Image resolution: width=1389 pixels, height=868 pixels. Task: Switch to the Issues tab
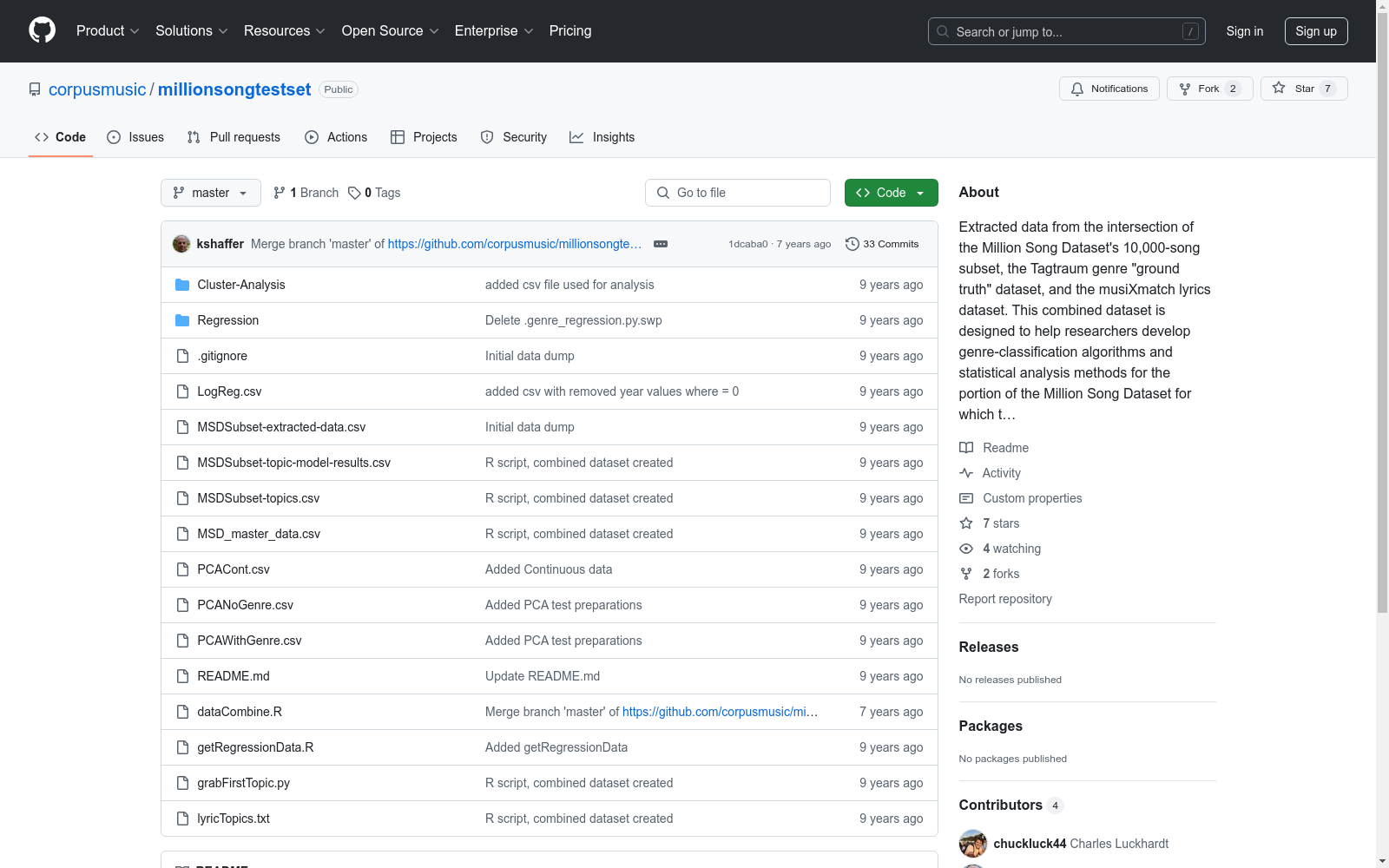135,137
